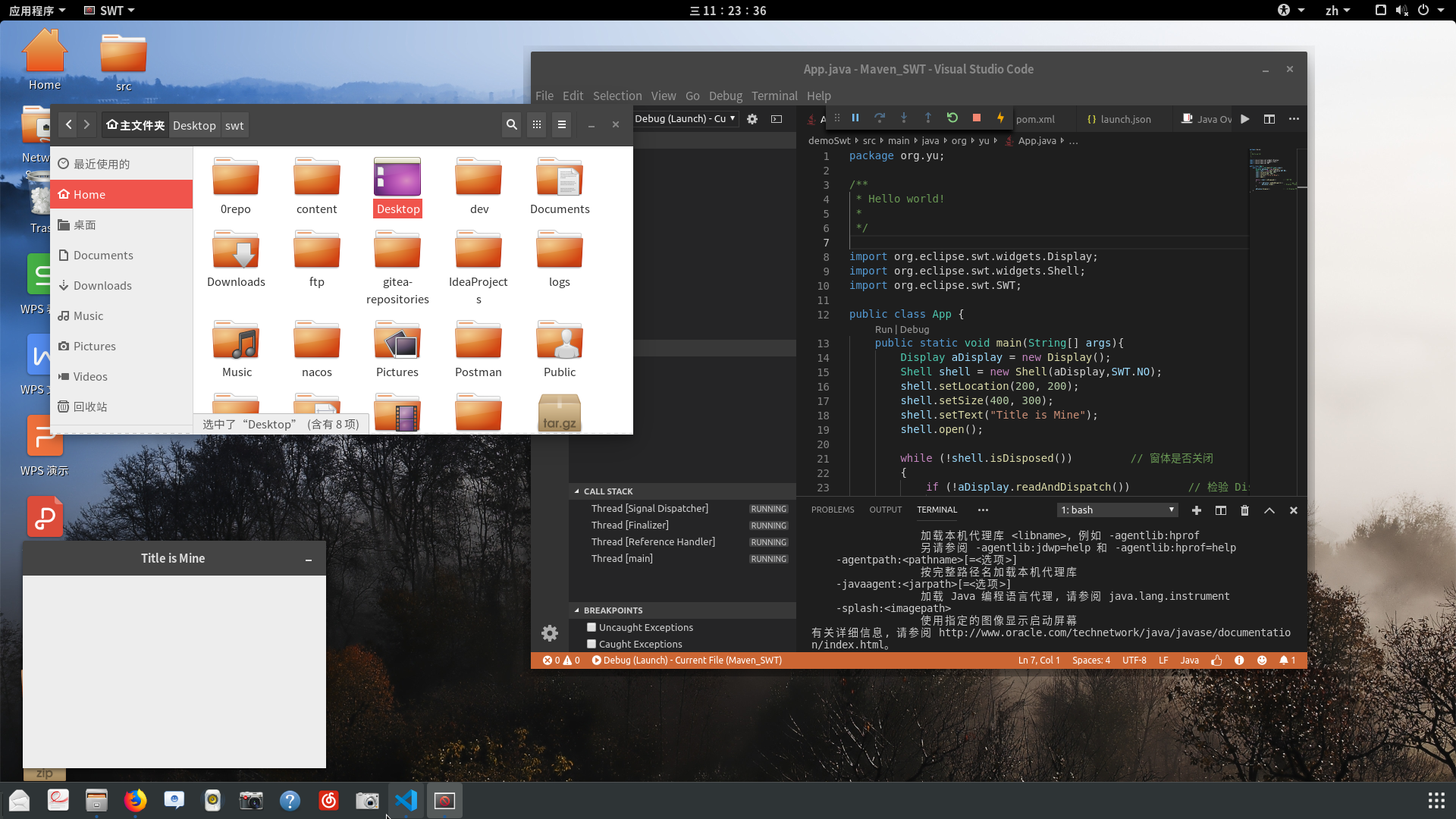Open the 应用程序 menu dropdown
Image resolution: width=1456 pixels, height=819 pixels.
(x=37, y=11)
